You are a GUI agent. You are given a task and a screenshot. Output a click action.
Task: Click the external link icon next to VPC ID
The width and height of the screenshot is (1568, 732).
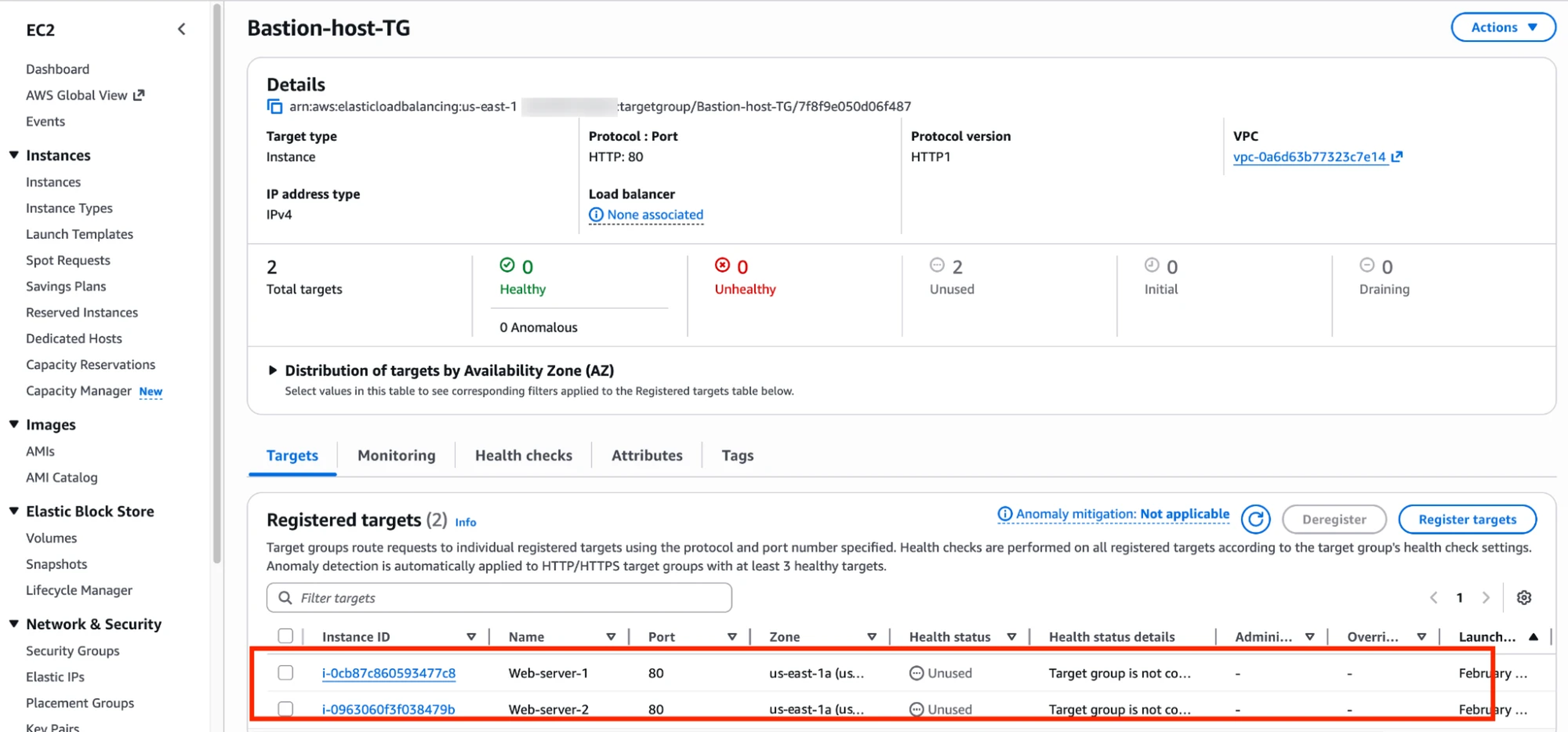click(x=1397, y=156)
